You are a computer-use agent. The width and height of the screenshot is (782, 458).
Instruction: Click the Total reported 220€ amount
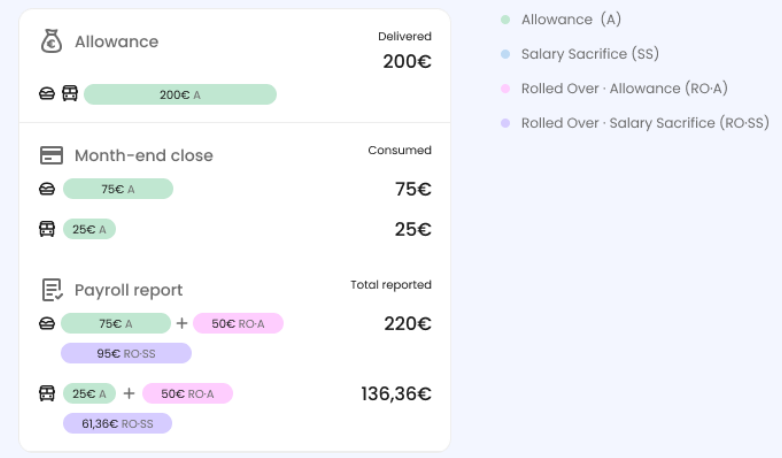point(407,324)
